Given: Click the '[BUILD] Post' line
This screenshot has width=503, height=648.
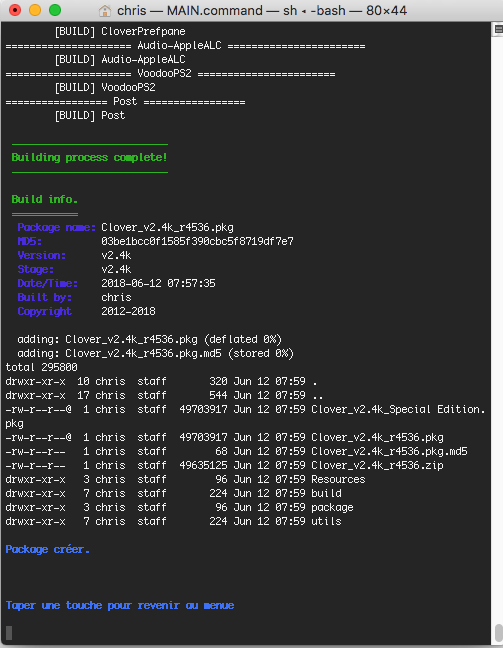Looking at the screenshot, I should point(90,115).
